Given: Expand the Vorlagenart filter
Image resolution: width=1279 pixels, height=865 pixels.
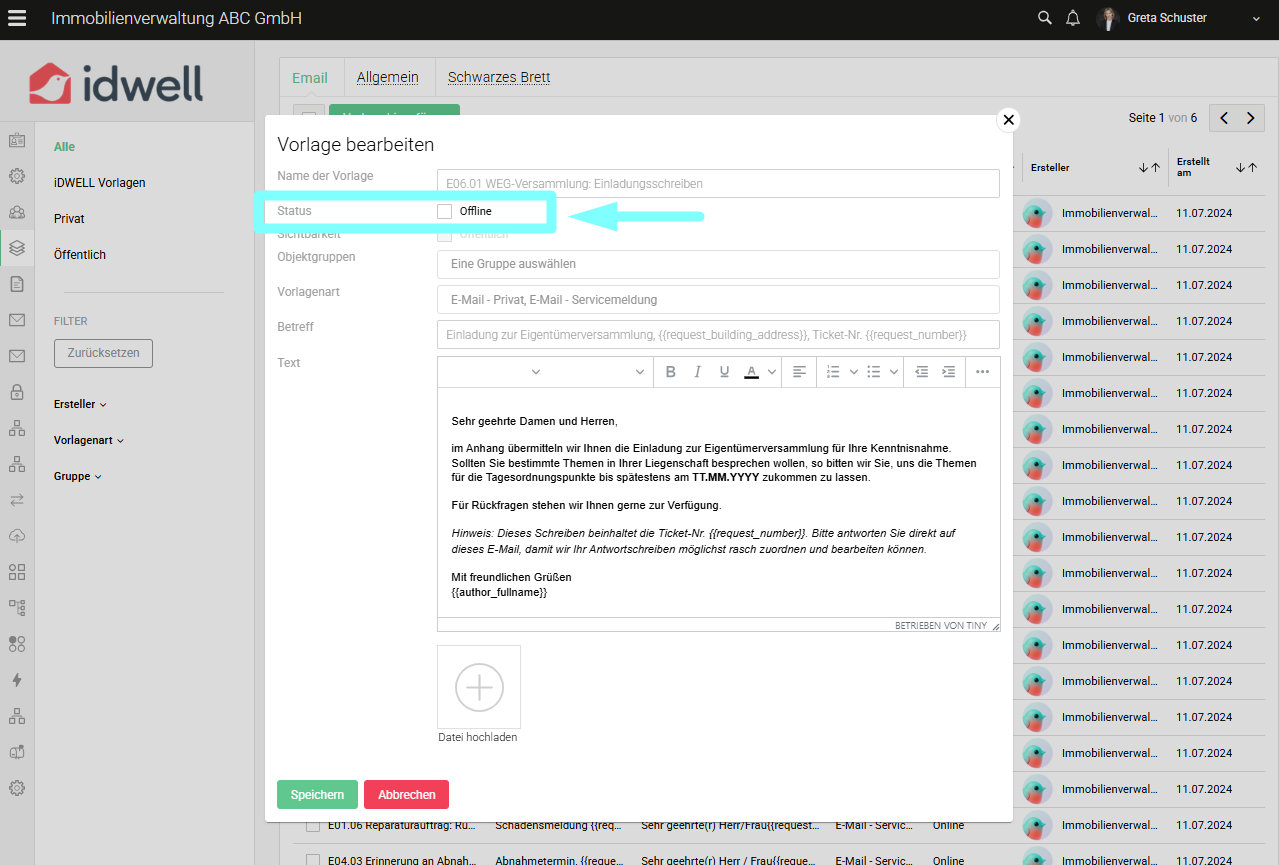Looking at the screenshot, I should [89, 441].
